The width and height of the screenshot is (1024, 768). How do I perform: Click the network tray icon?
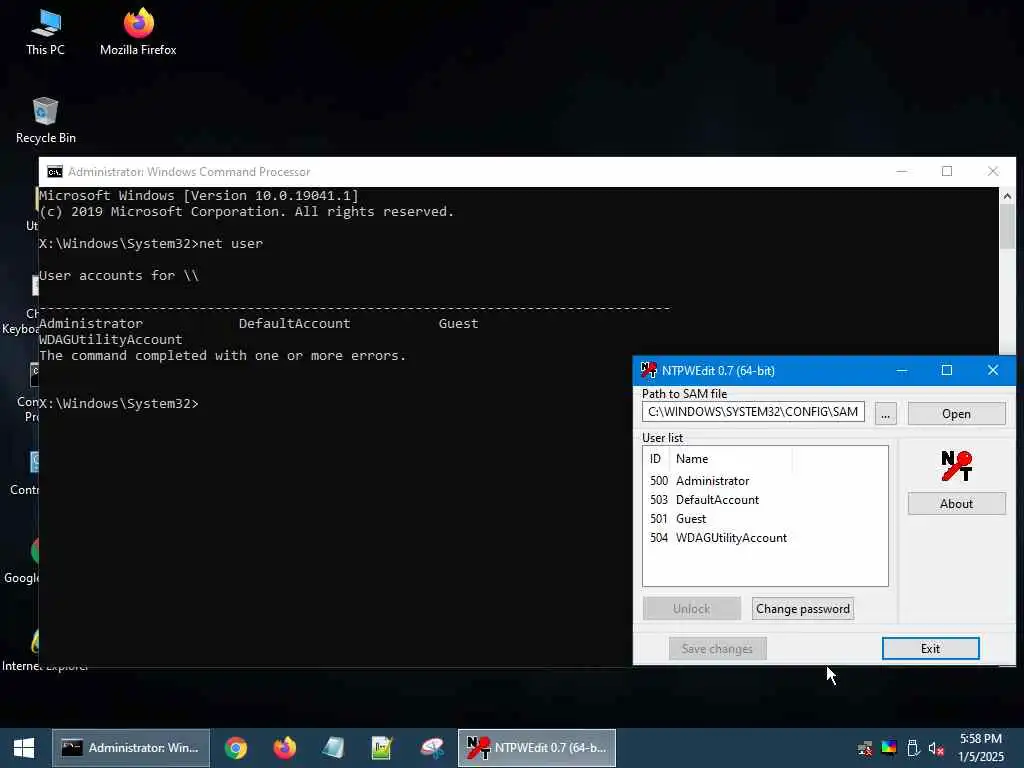click(x=865, y=748)
